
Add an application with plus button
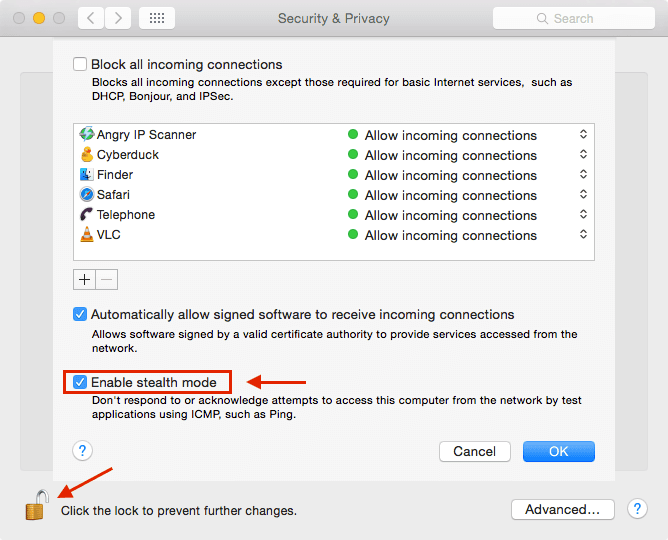point(84,279)
